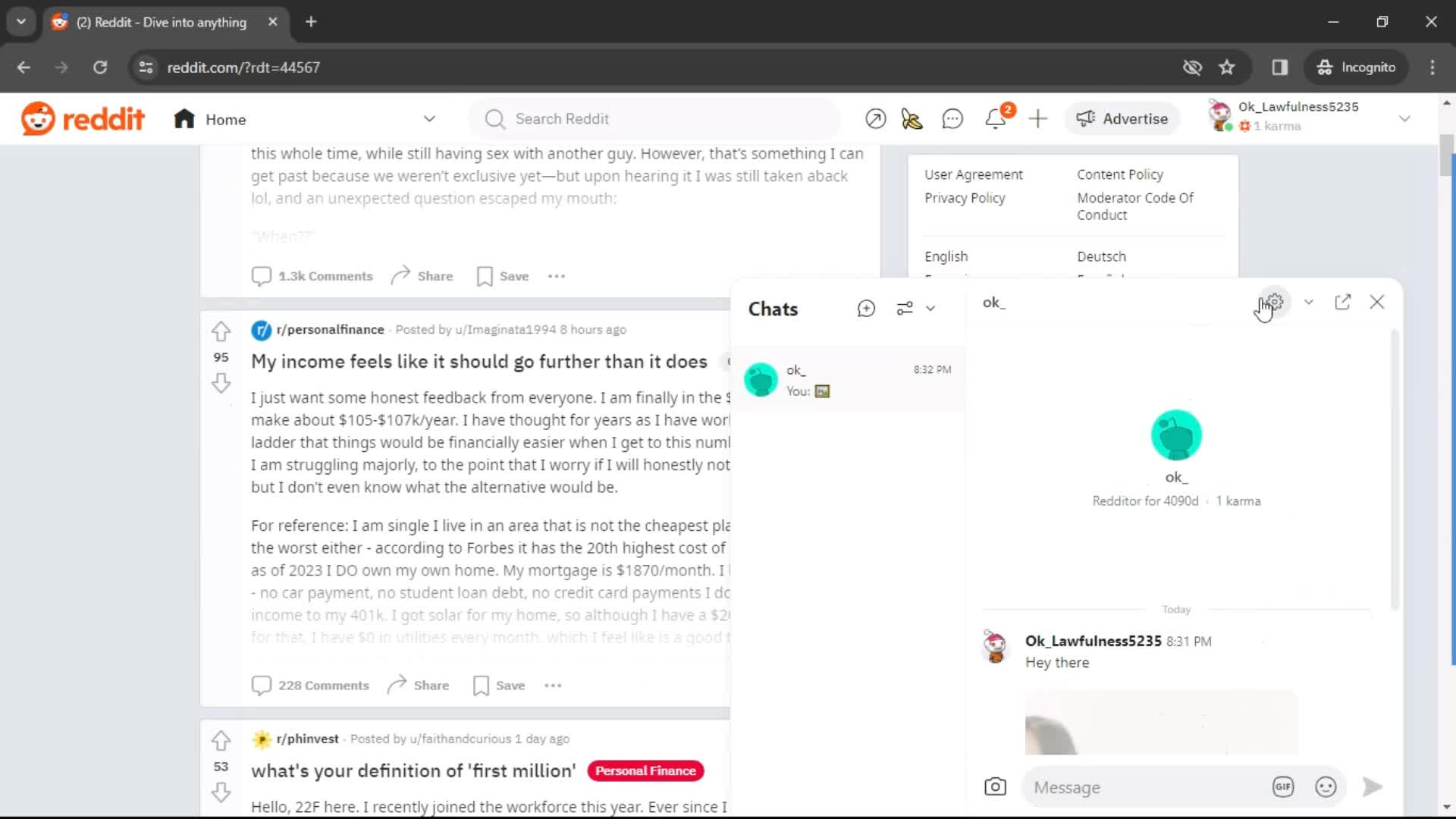Open the Advertise button in navbar
Image resolution: width=1456 pixels, height=819 pixels.
point(1122,119)
